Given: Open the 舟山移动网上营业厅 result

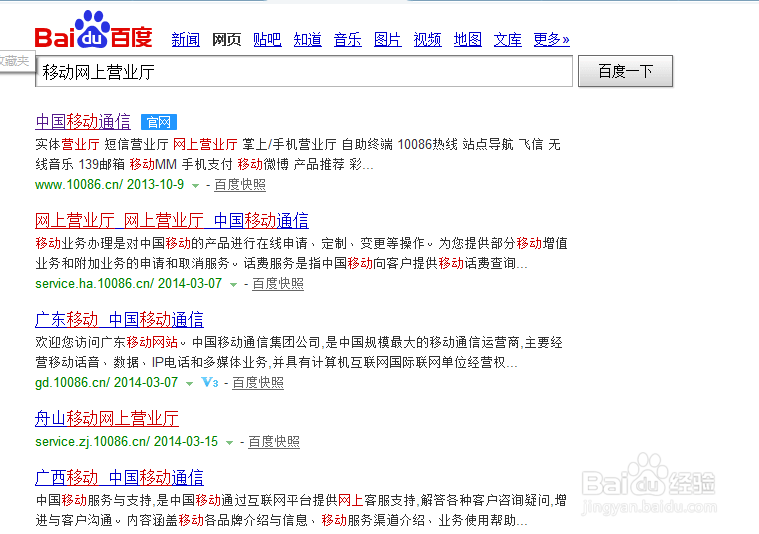Looking at the screenshot, I should (107, 418).
